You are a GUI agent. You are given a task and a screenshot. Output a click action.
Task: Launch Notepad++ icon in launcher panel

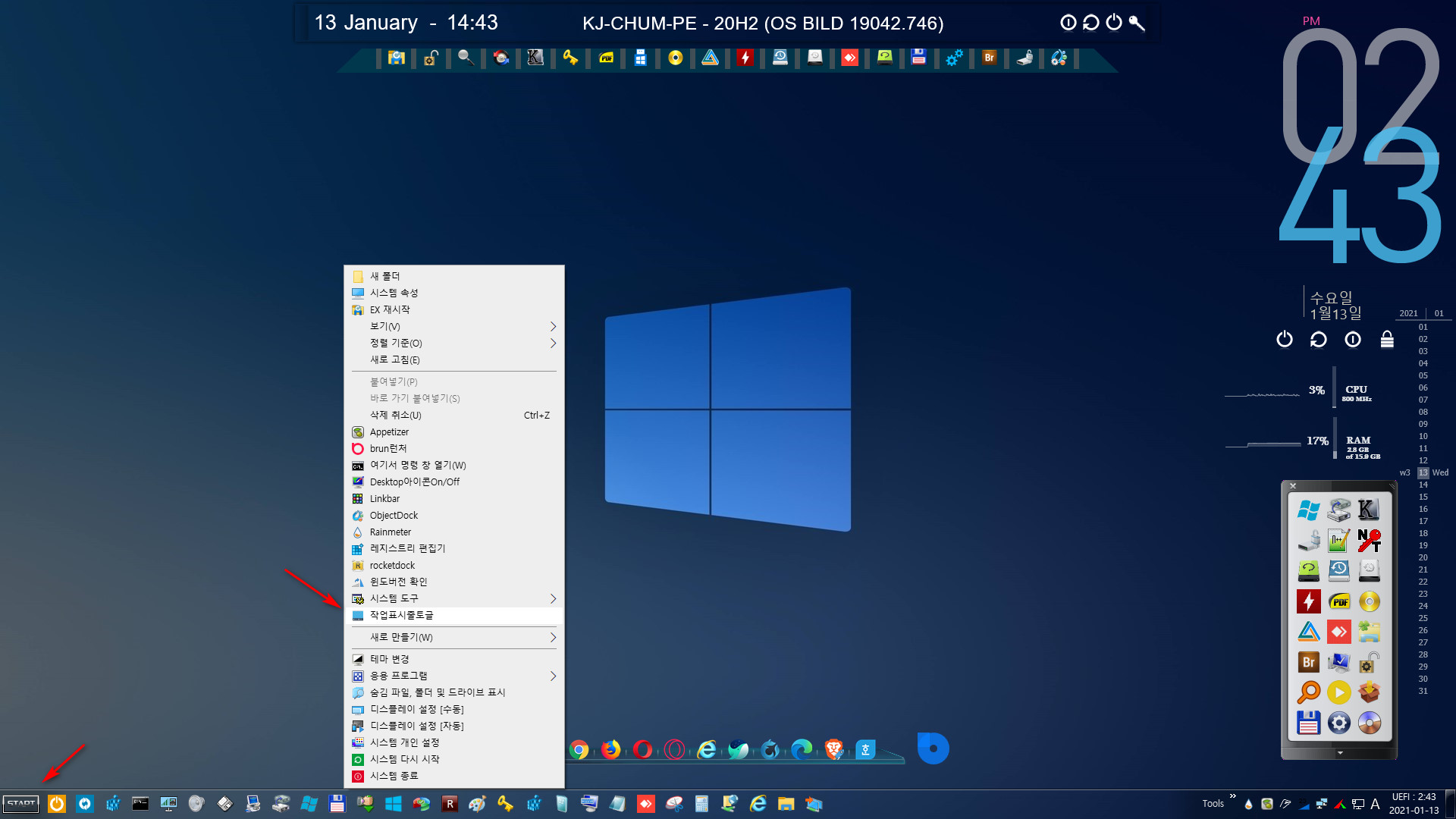click(x=1338, y=541)
